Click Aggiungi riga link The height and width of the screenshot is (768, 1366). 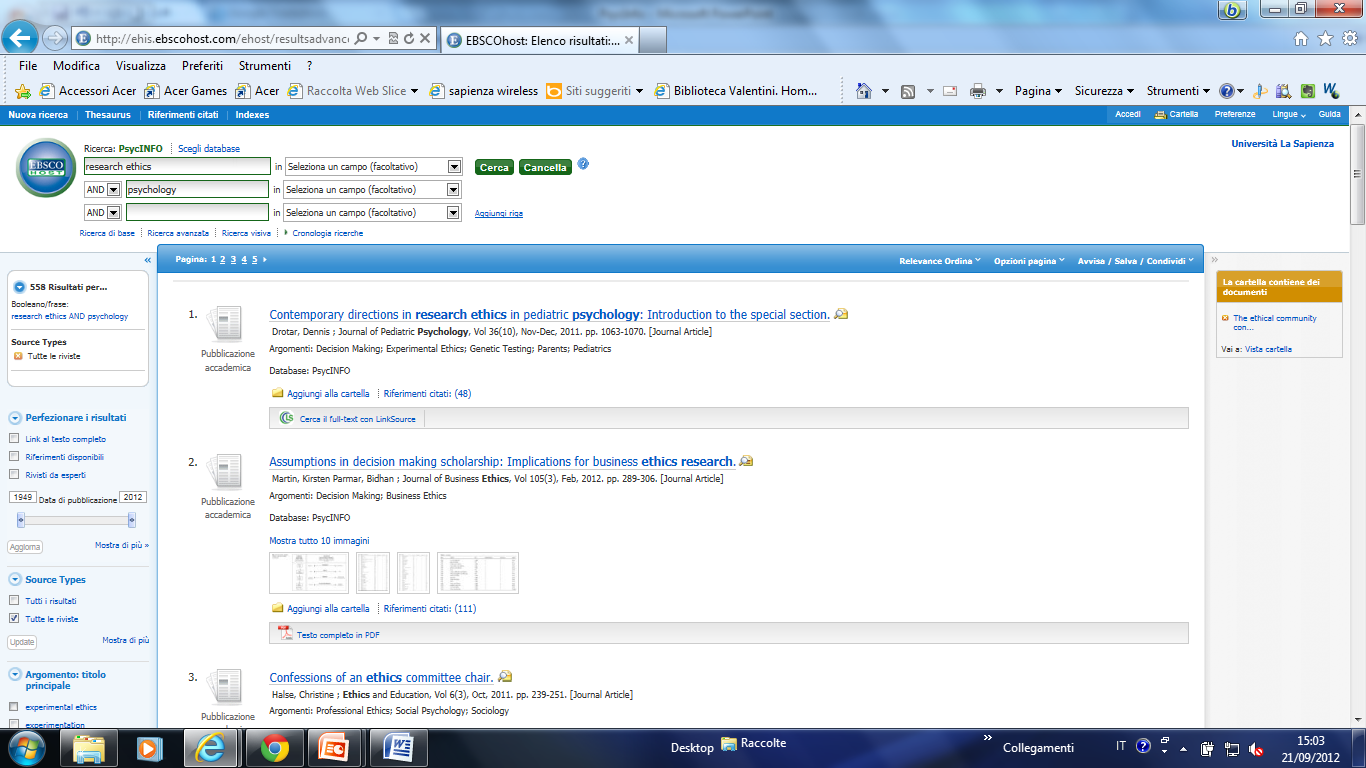[499, 213]
